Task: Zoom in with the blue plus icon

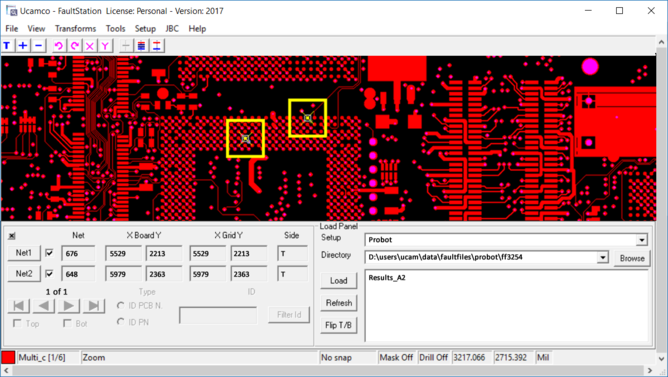Action: click(23, 46)
